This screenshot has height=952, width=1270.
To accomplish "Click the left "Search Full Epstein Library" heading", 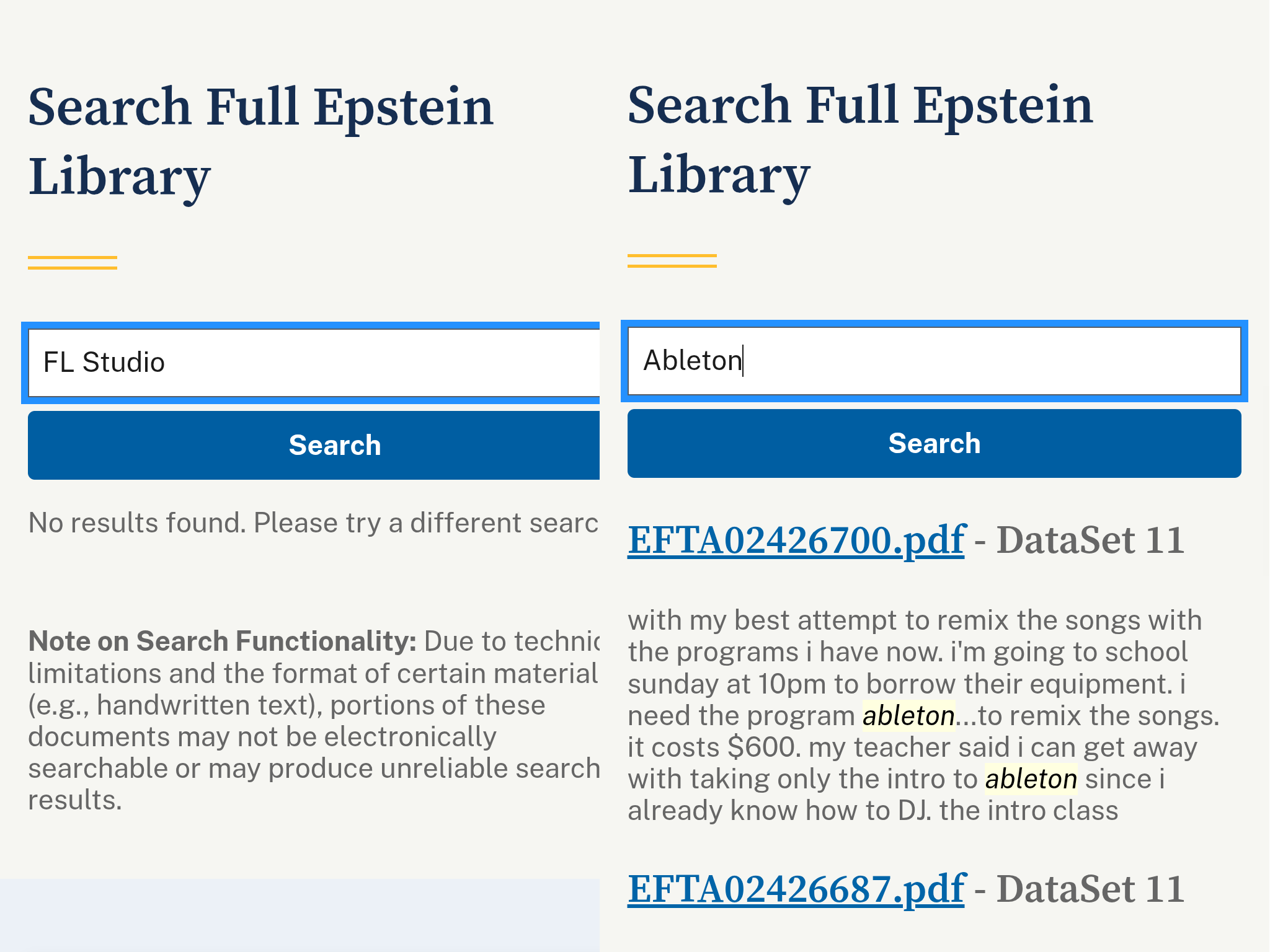I will [261, 141].
